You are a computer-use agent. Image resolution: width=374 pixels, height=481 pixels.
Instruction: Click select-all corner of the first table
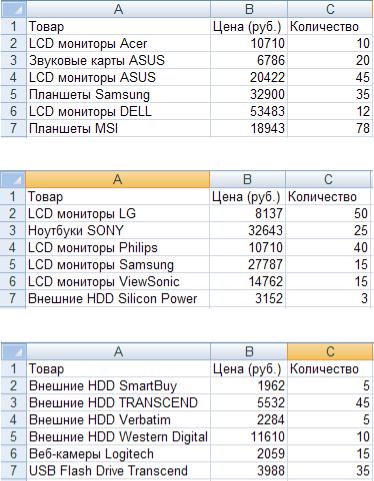click(14, 9)
